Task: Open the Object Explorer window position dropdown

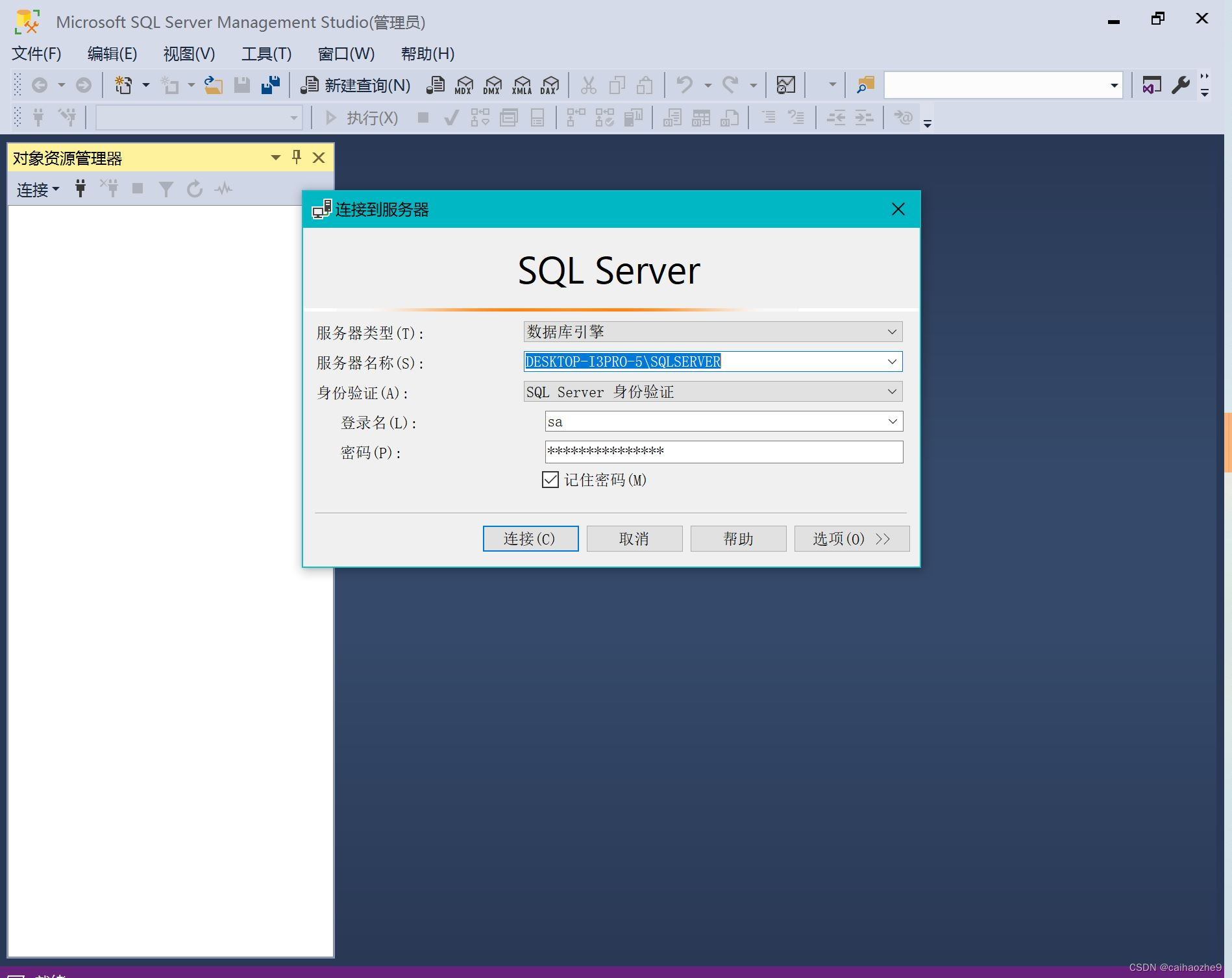Action: (275, 158)
